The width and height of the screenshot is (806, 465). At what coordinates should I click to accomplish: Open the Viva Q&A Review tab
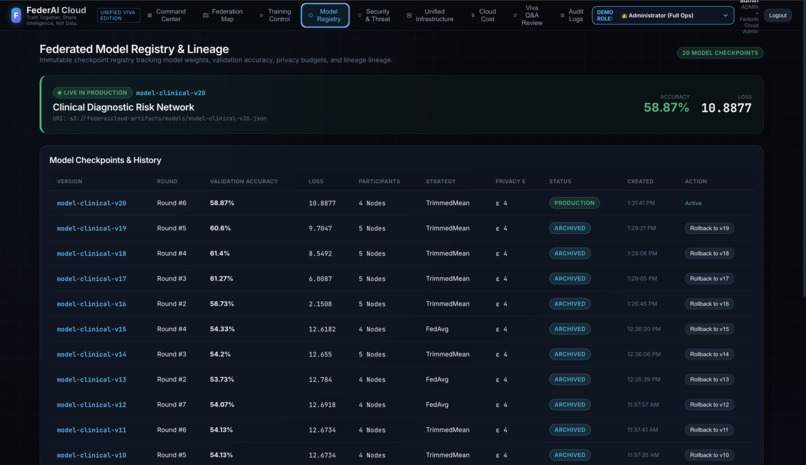click(x=528, y=15)
